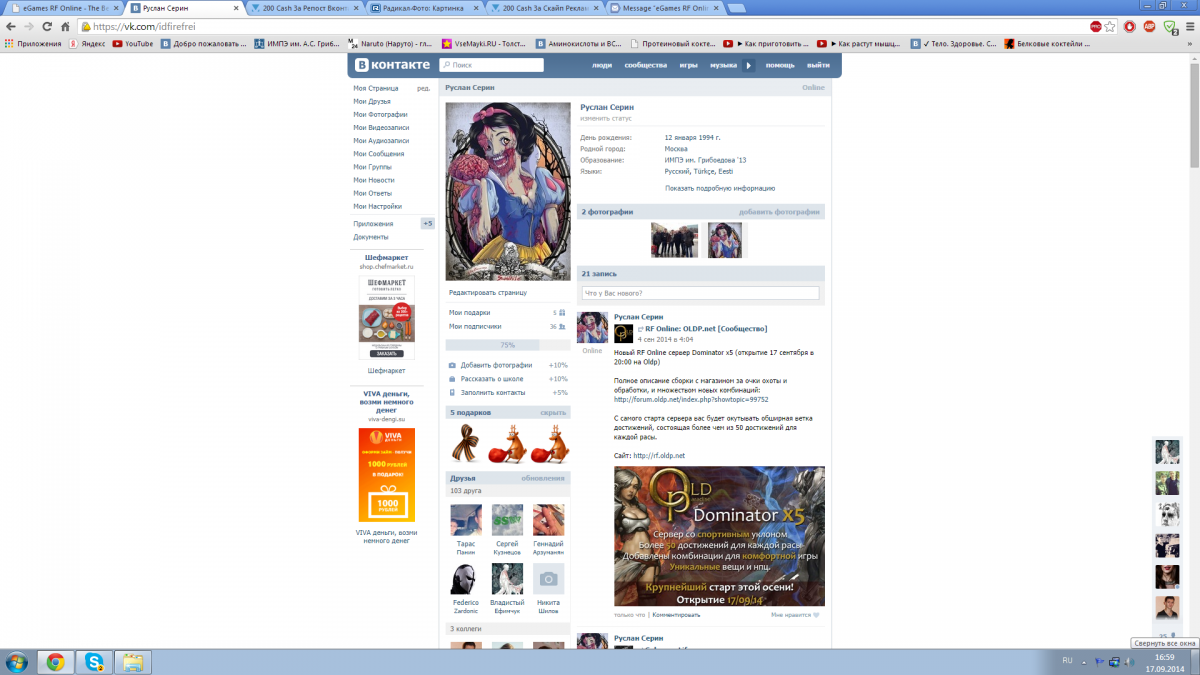Click the Что у Вас нового? status box
This screenshot has width=1200, height=675.
(700, 293)
